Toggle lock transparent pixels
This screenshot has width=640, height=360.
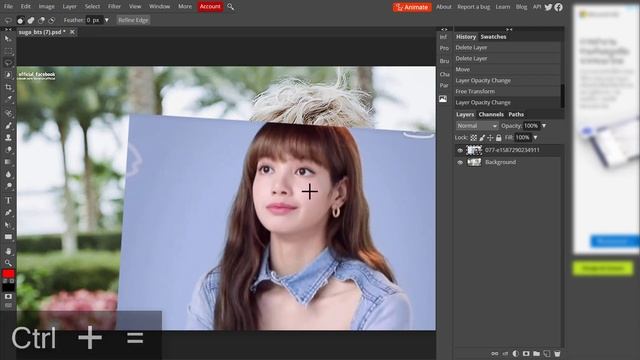(x=473, y=138)
